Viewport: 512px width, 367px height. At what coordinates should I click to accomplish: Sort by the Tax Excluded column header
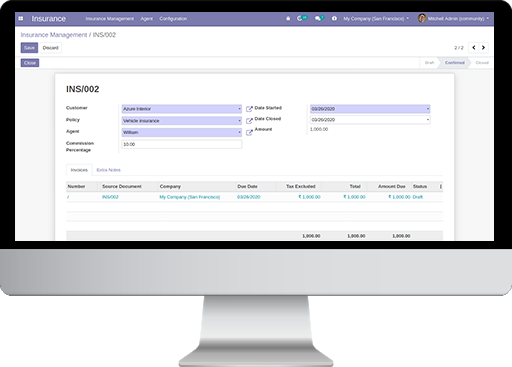(x=301, y=187)
